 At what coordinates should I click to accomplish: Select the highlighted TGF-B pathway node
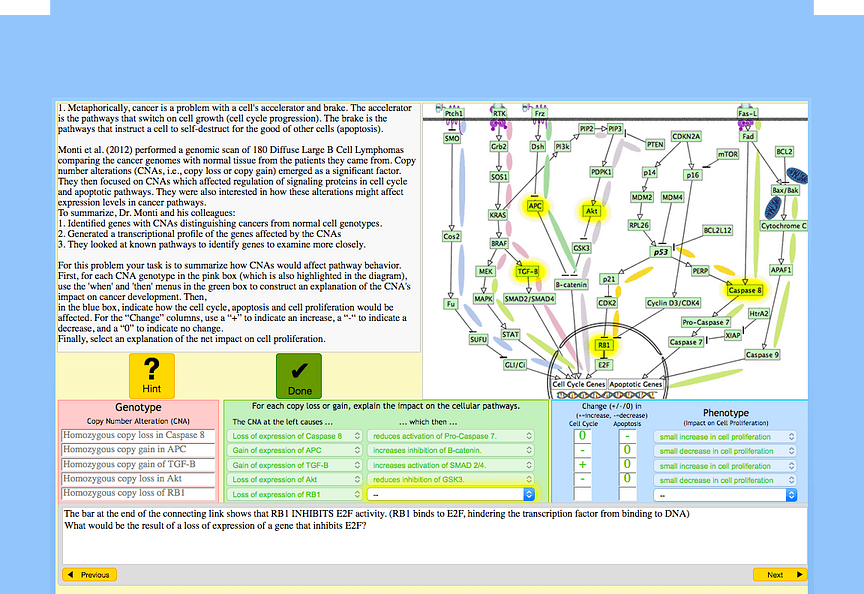tap(527, 271)
